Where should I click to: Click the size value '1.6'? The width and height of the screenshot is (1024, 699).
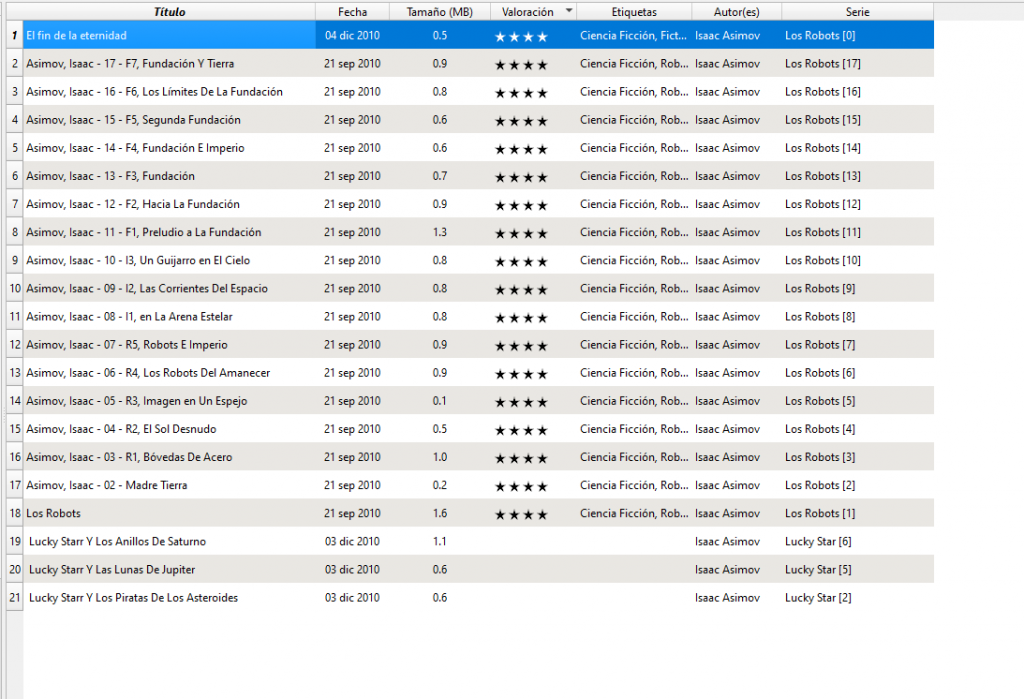coord(440,513)
